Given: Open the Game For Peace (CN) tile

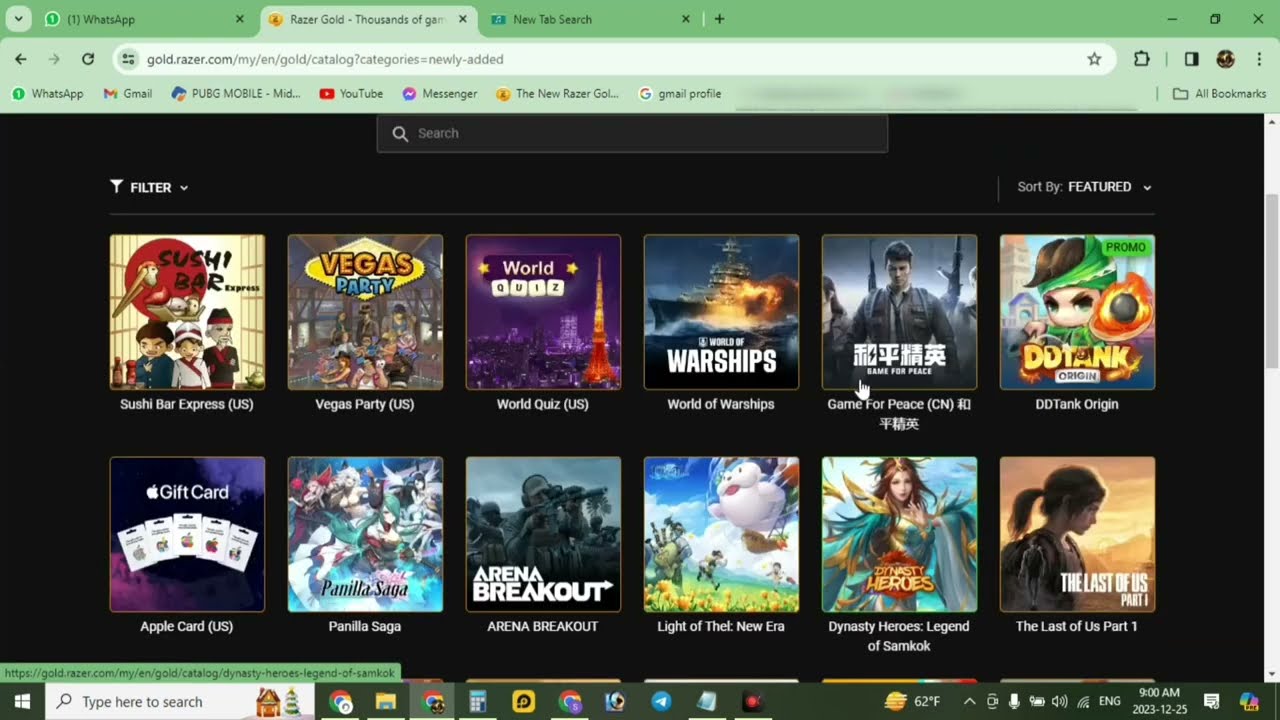Looking at the screenshot, I should click(x=899, y=312).
